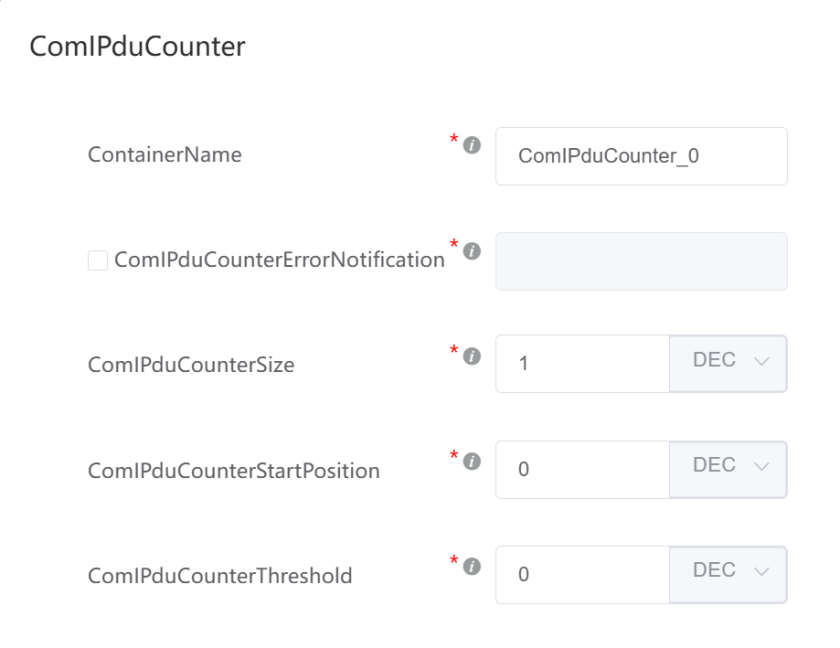Select the ComIPduCounterThreshold value field
The height and width of the screenshot is (648, 840).
[x=582, y=575]
